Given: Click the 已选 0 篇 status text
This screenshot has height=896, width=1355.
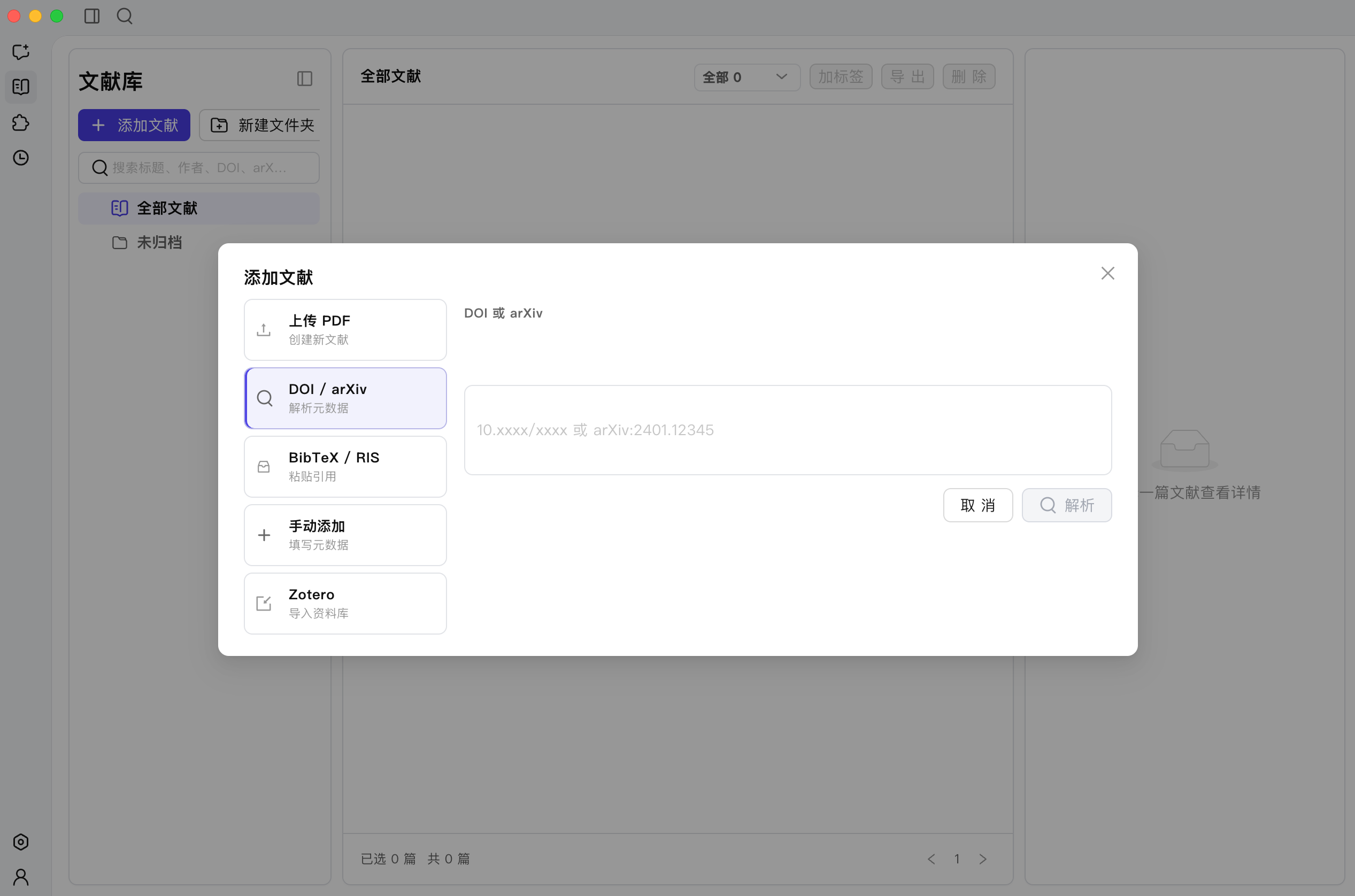Looking at the screenshot, I should (x=389, y=859).
